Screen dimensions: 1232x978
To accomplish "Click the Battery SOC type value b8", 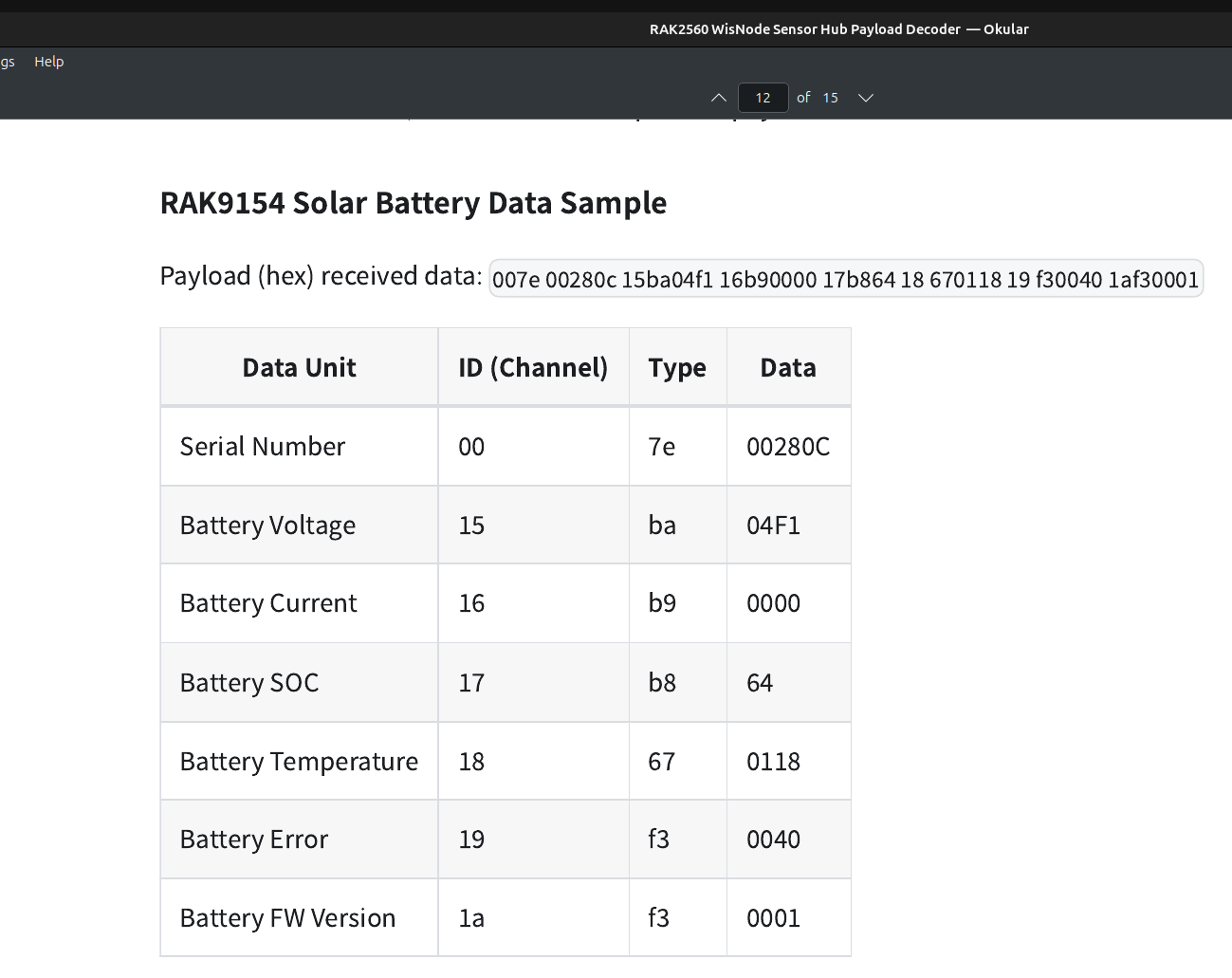I will point(662,683).
